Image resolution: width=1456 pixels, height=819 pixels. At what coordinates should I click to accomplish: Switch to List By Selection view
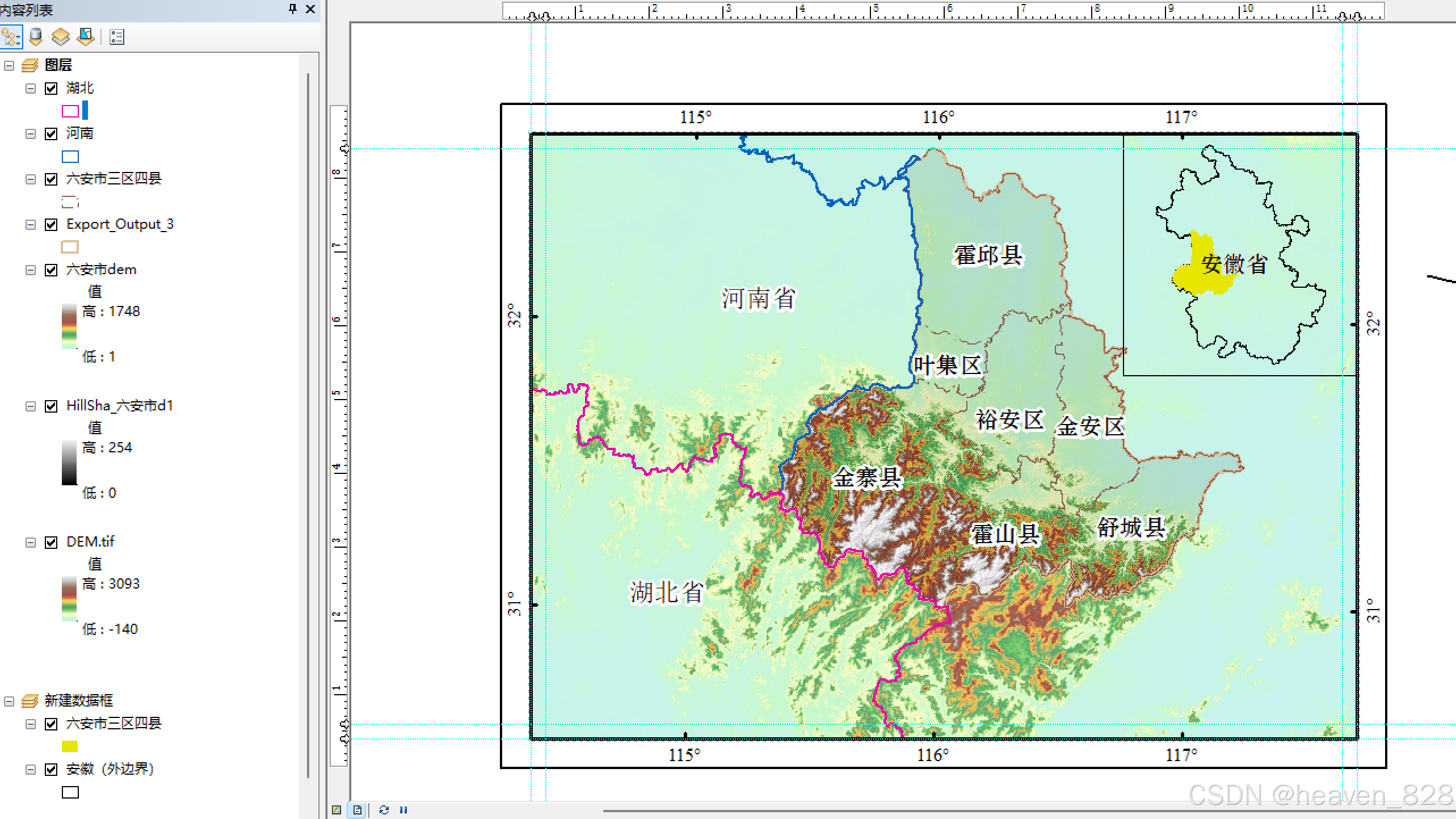pyautogui.click(x=86, y=37)
